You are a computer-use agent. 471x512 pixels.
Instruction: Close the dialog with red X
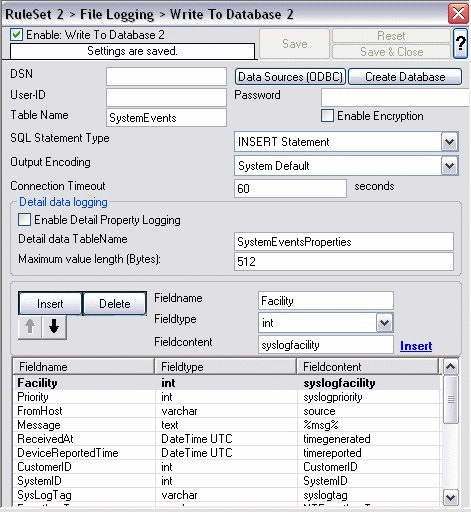pos(458,14)
